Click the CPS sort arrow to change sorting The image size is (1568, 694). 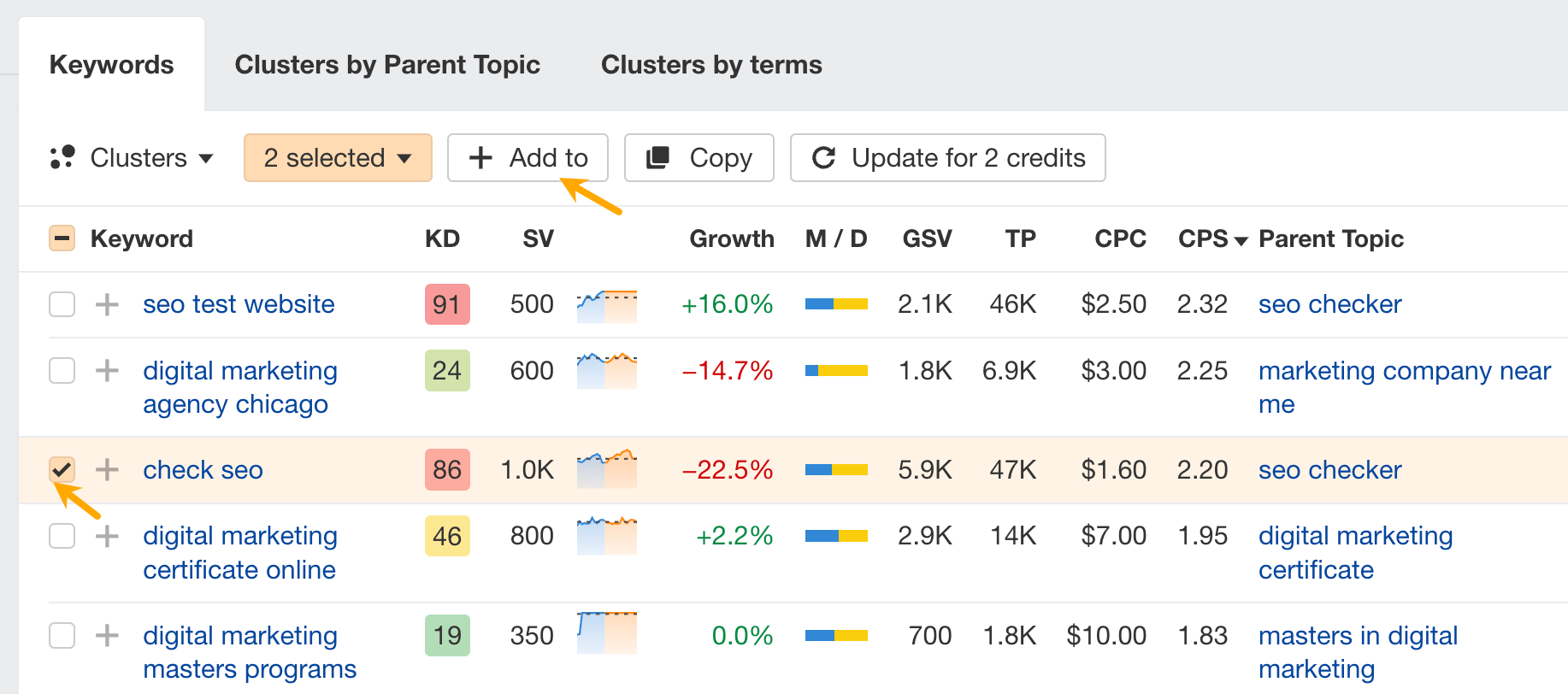pyautogui.click(x=1241, y=240)
